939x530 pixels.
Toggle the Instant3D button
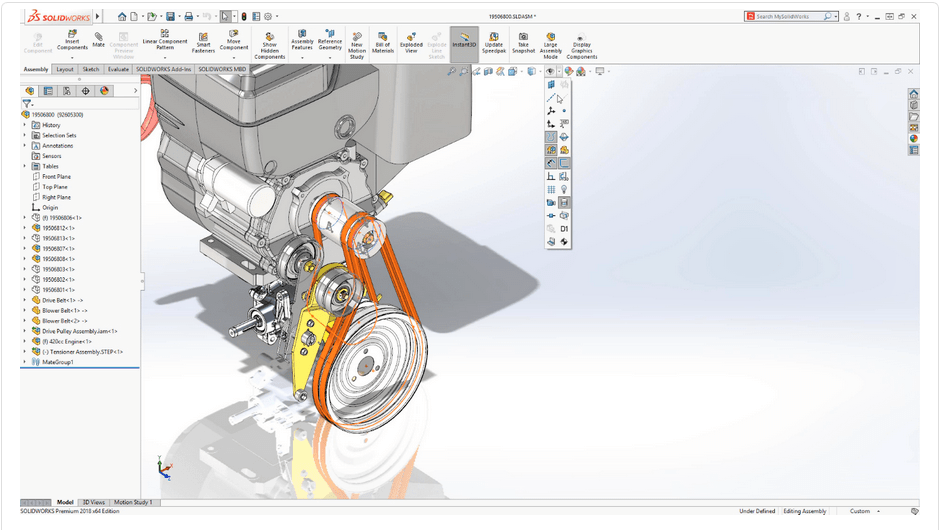464,42
